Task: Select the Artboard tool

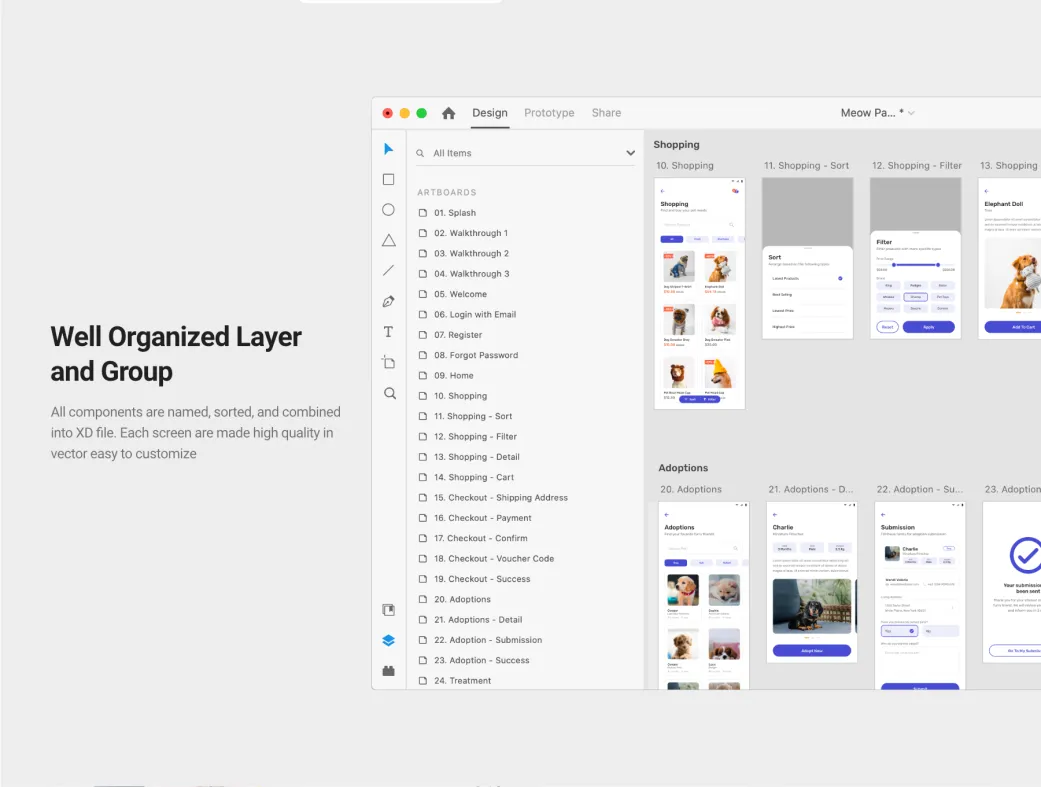Action: (x=389, y=362)
